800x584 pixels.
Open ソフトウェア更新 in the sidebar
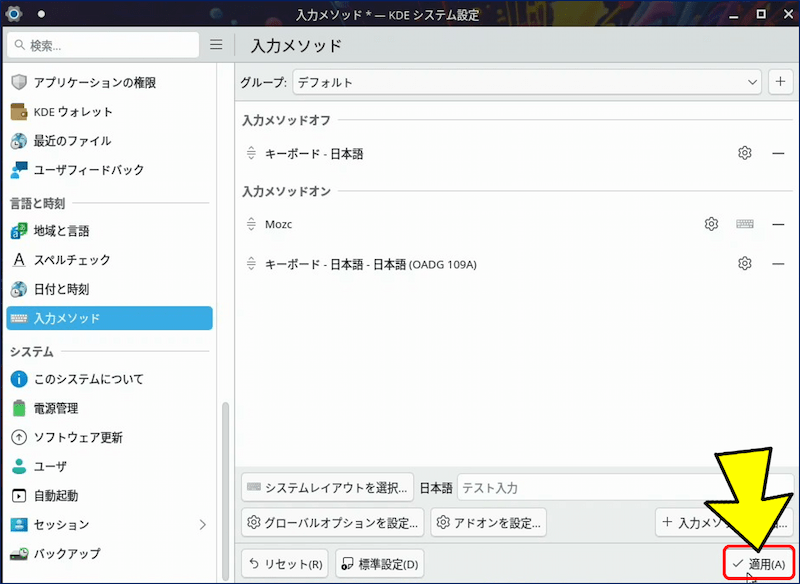coord(109,437)
